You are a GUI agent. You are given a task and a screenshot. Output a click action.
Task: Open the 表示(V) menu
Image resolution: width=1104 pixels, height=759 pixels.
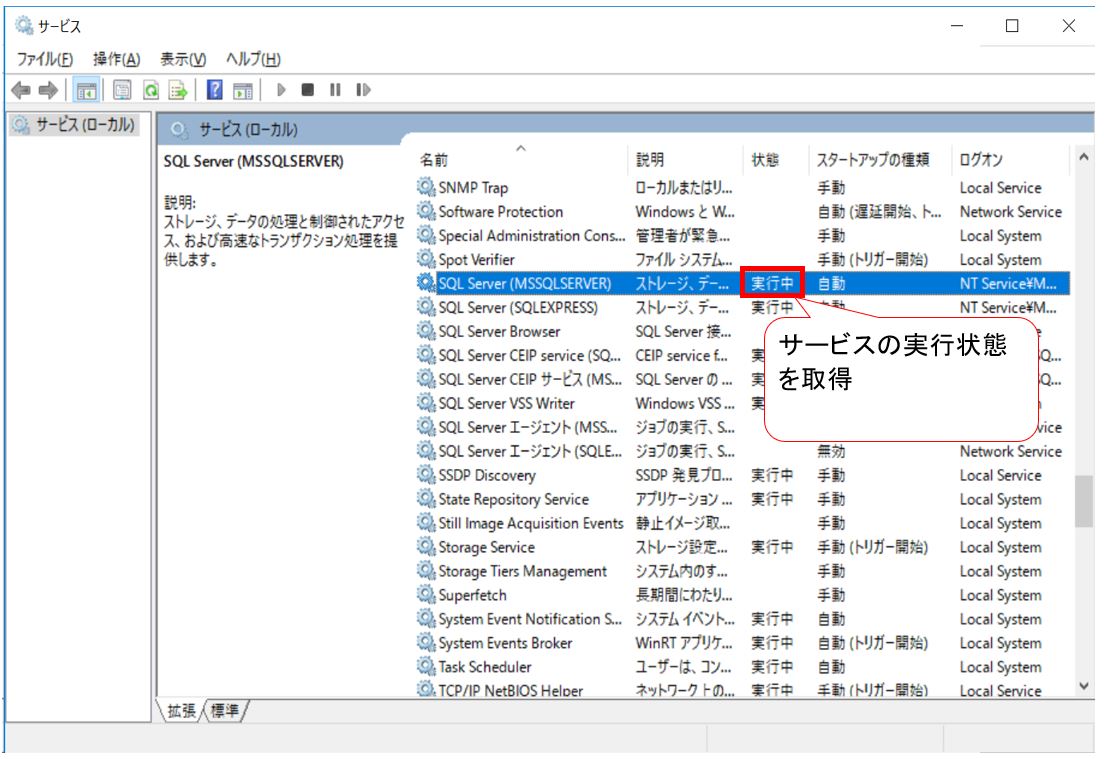coord(183,59)
